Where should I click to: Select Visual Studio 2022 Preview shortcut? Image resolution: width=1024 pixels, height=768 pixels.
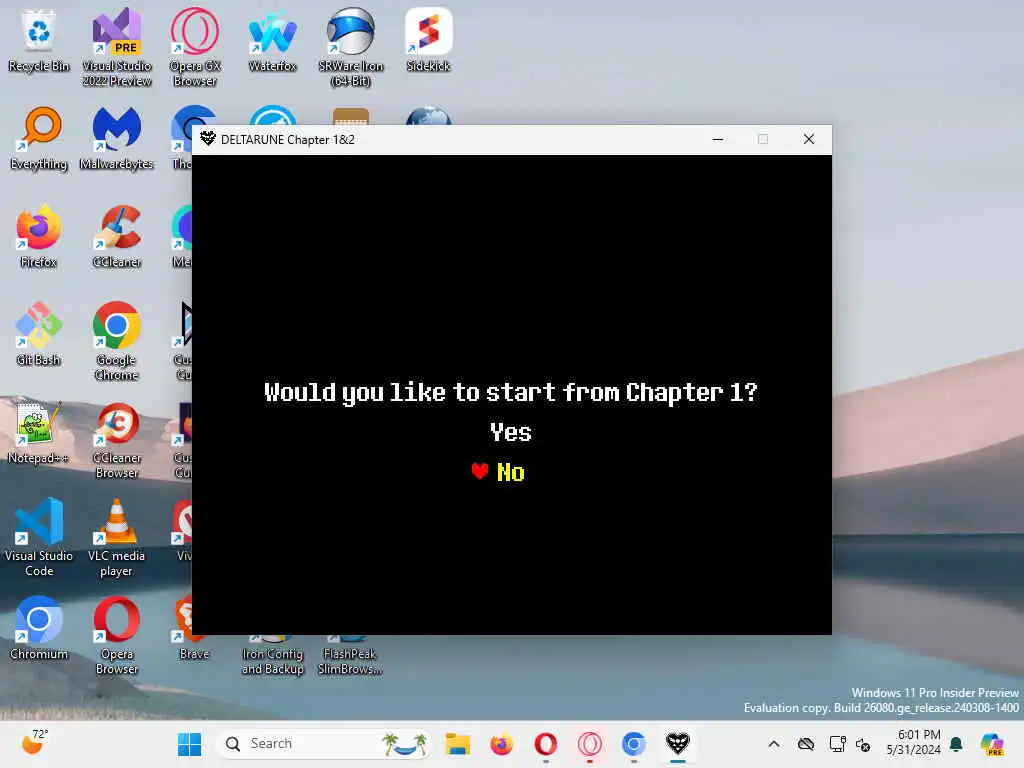click(x=117, y=48)
